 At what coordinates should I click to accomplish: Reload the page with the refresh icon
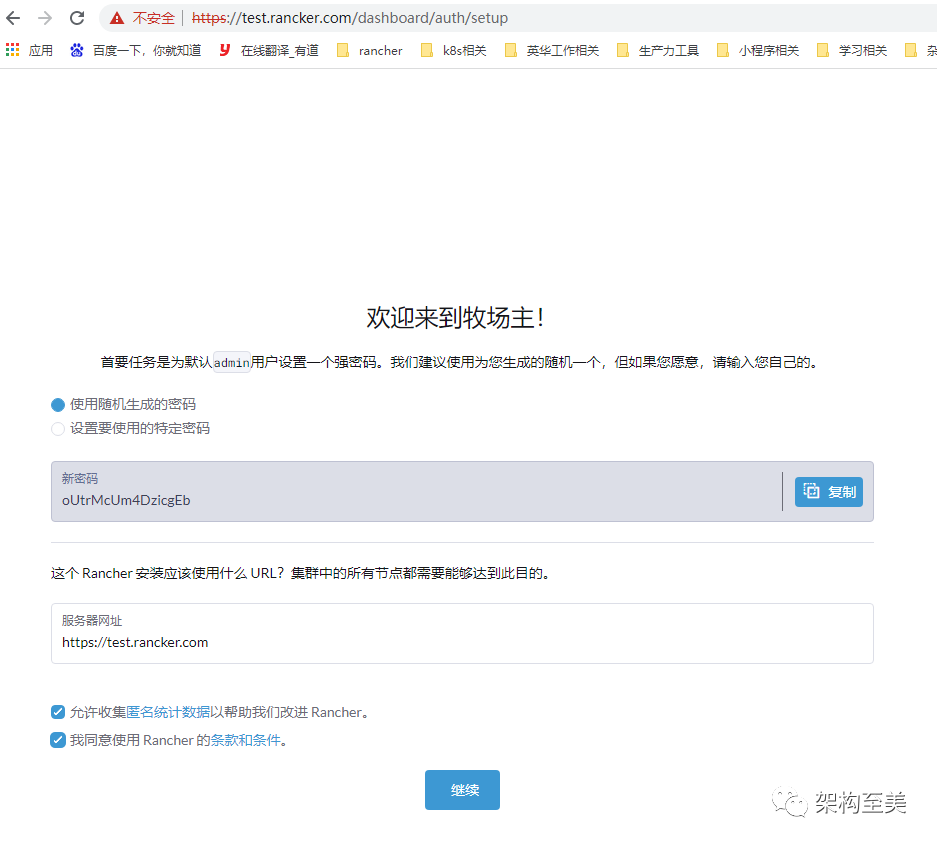pos(77,18)
